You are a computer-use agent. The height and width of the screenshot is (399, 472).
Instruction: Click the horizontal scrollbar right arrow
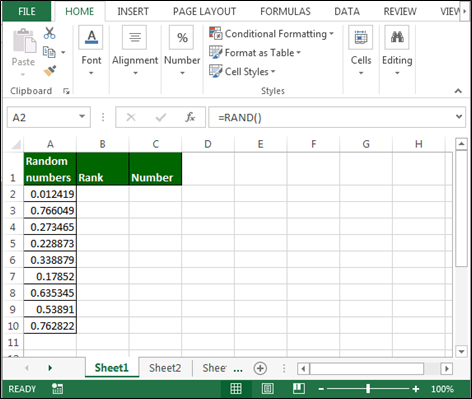(x=447, y=369)
